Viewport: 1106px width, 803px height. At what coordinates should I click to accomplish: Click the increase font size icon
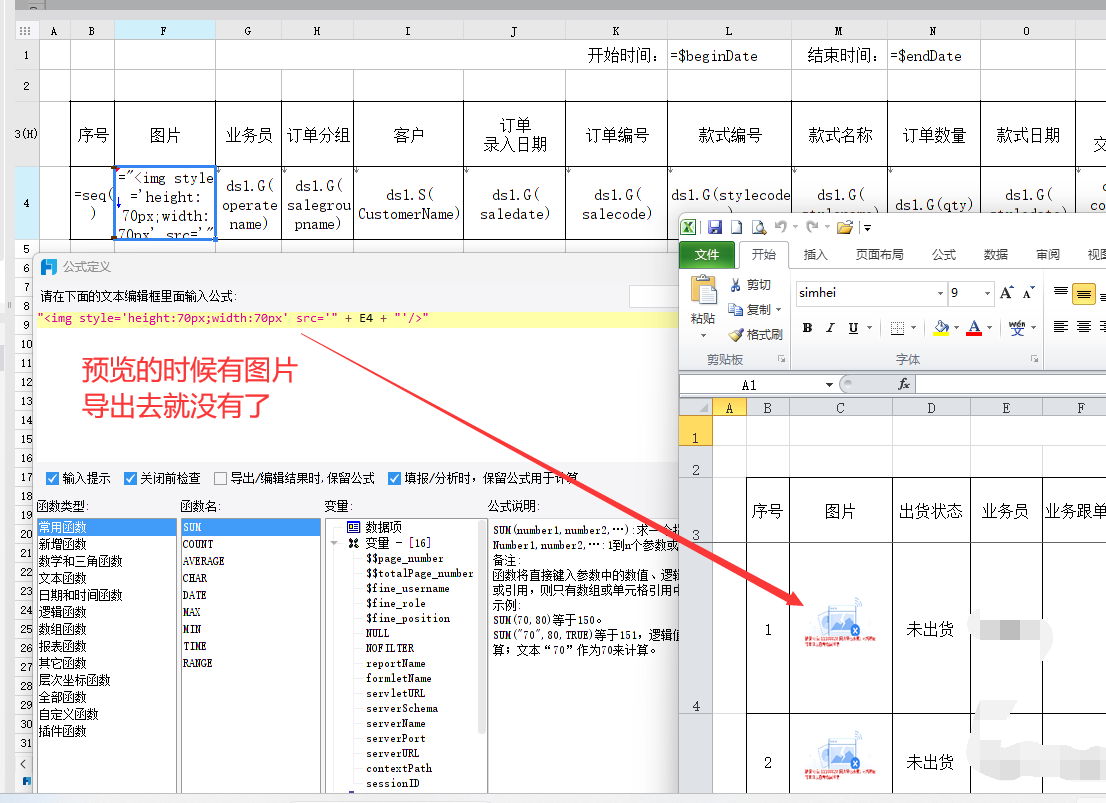[x=1007, y=293]
